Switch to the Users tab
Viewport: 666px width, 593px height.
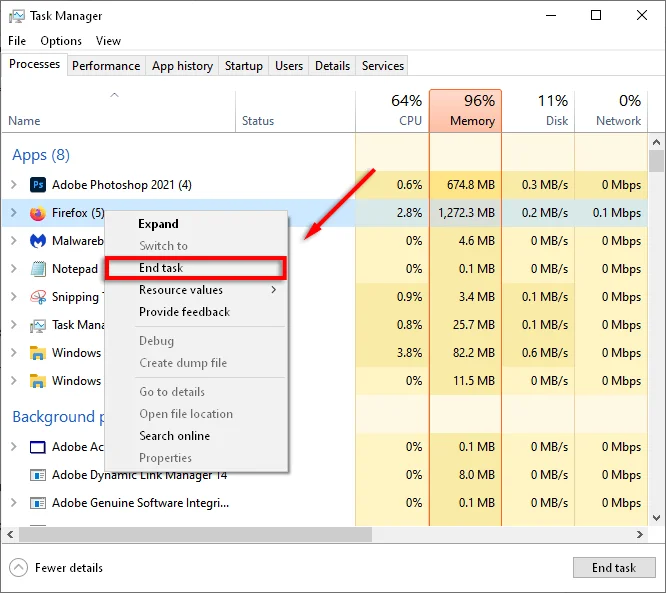289,66
